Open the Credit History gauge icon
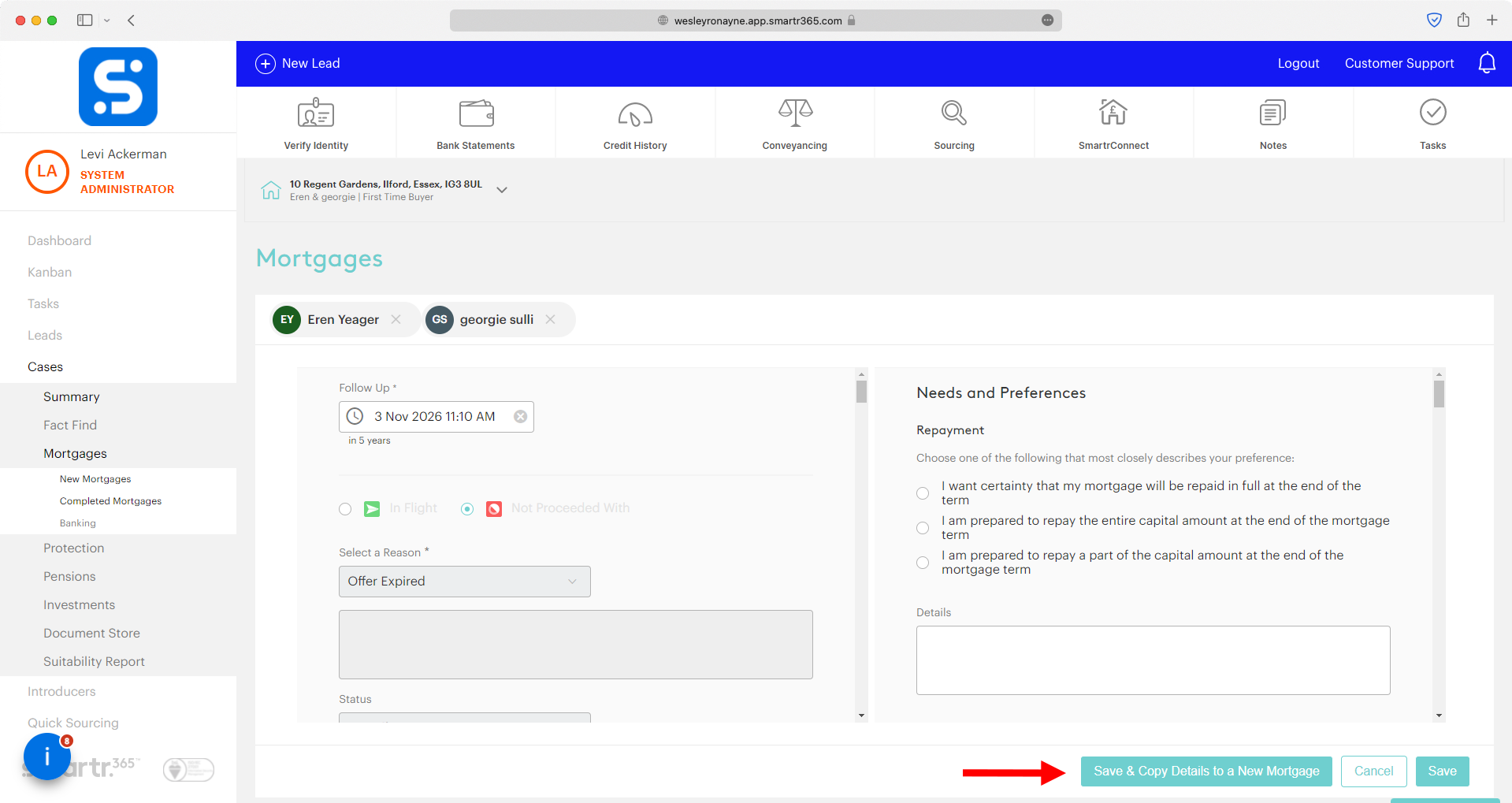The height and width of the screenshot is (803, 1512). click(635, 114)
